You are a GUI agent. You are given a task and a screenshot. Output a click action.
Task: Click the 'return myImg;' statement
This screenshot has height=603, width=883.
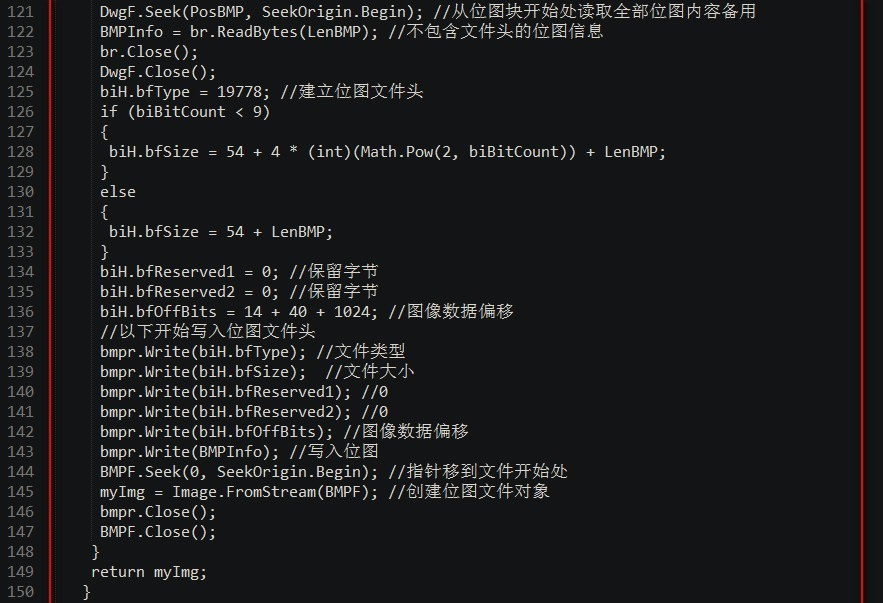tap(148, 572)
